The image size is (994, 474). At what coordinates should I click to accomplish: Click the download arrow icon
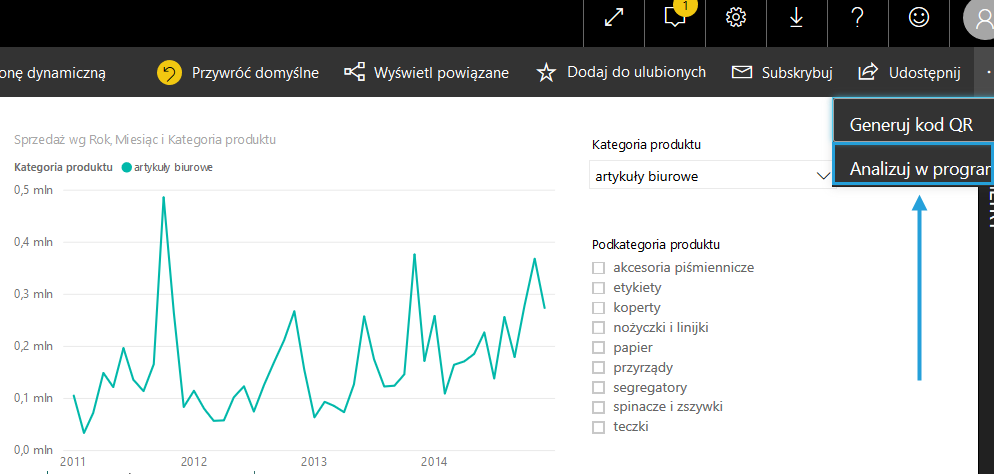tap(796, 19)
